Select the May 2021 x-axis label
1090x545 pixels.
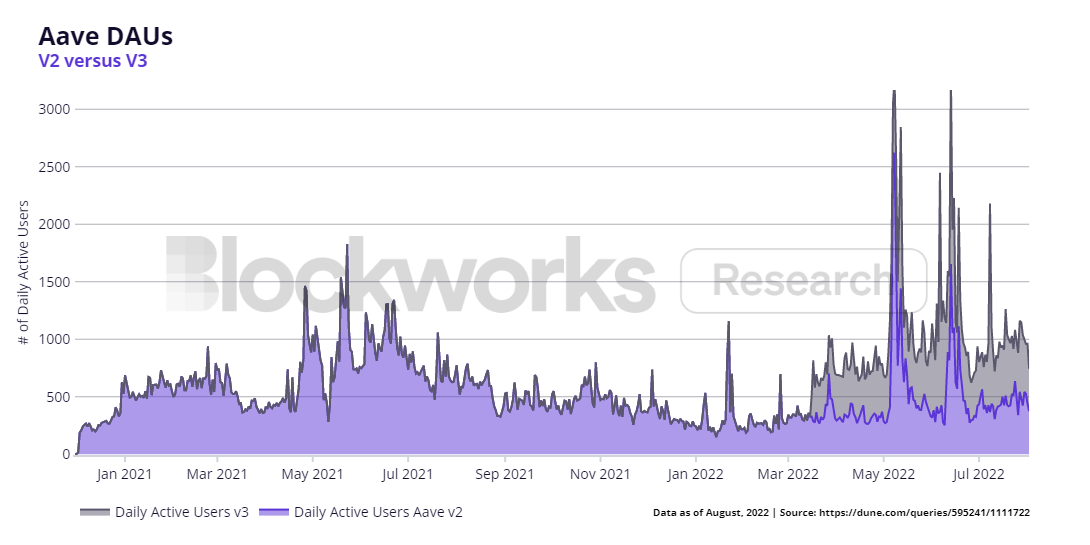pos(313,473)
